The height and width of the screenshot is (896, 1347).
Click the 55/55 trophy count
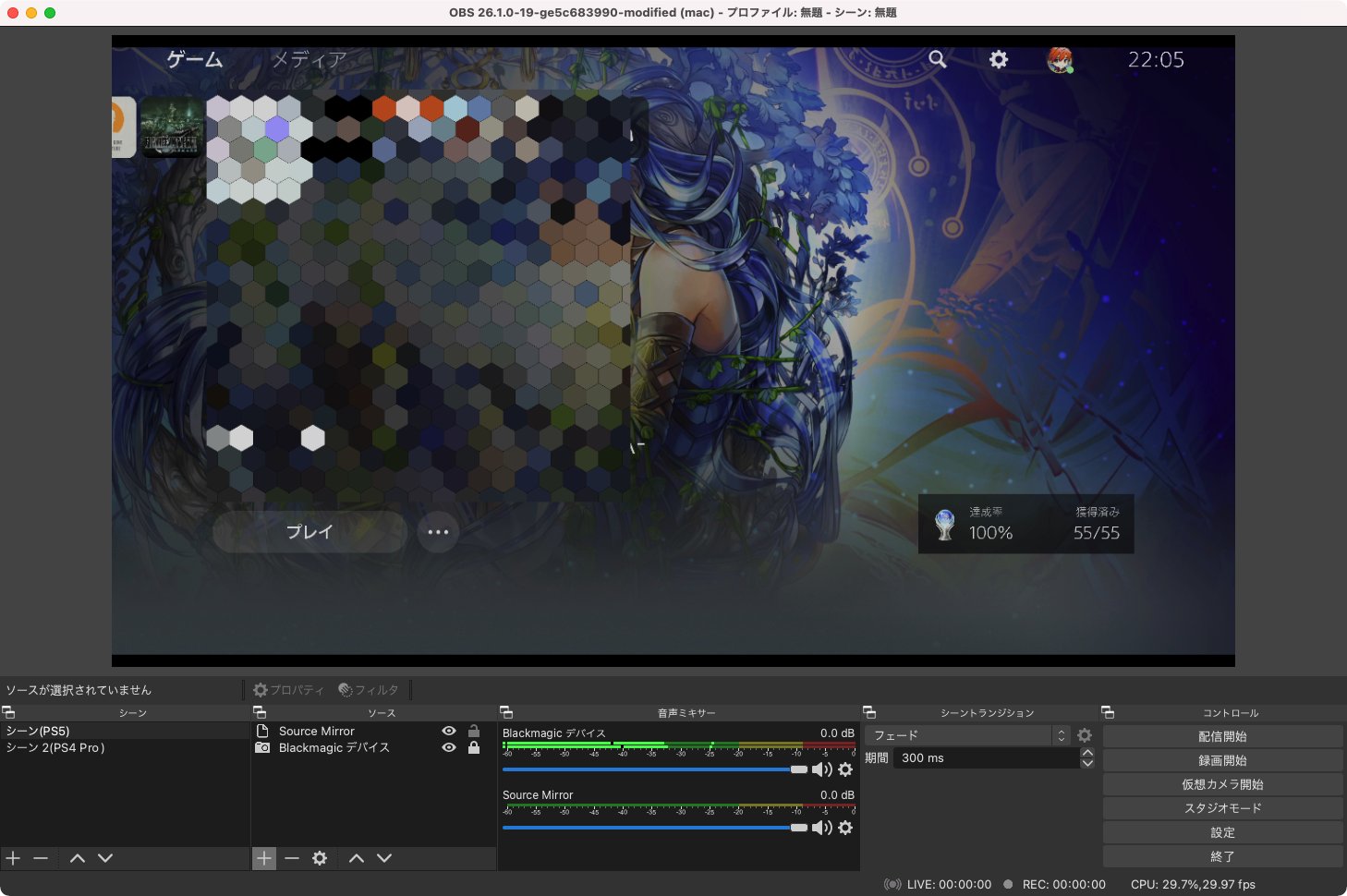point(1097,533)
